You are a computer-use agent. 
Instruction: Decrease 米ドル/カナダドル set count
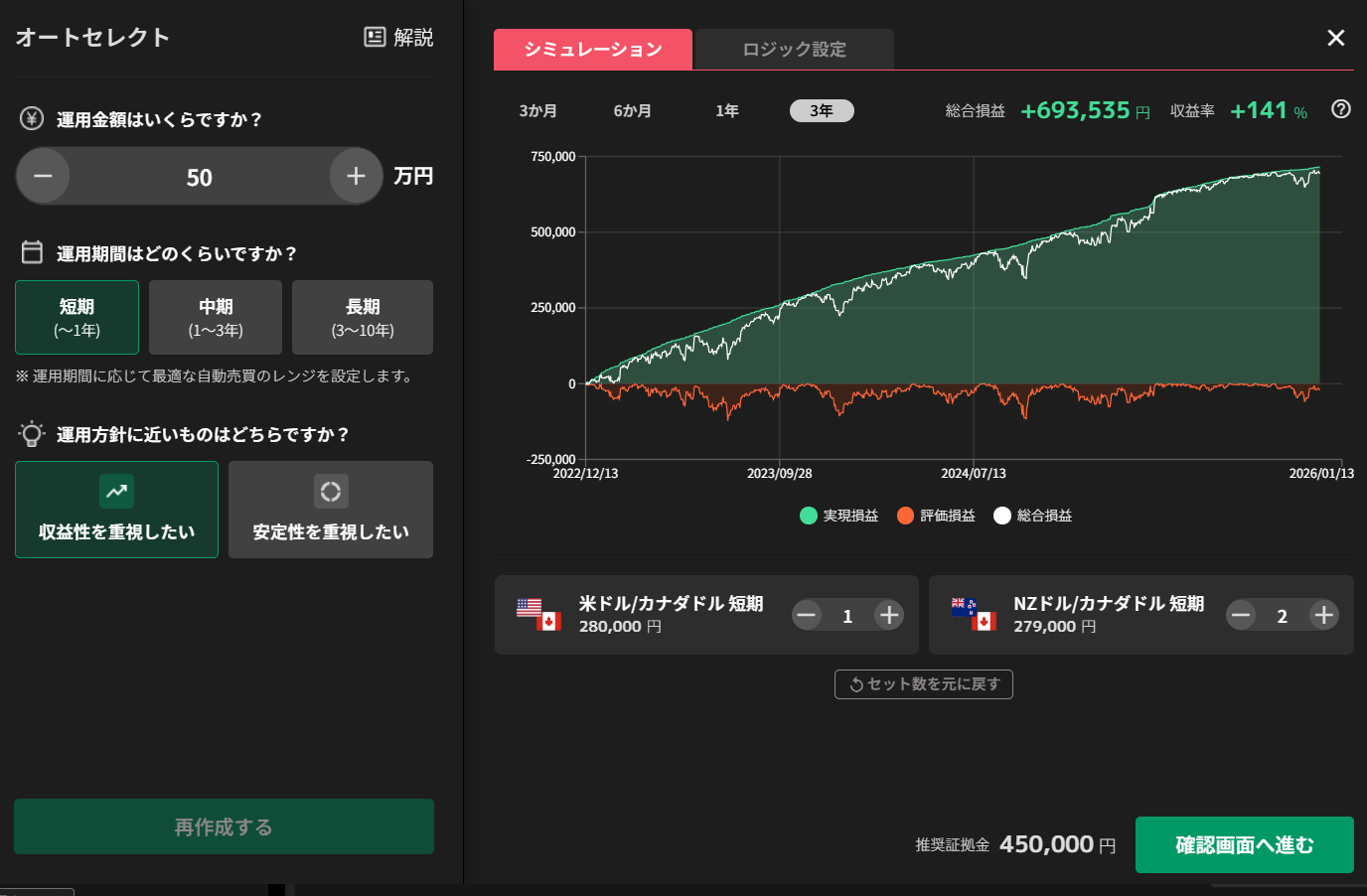pos(807,616)
